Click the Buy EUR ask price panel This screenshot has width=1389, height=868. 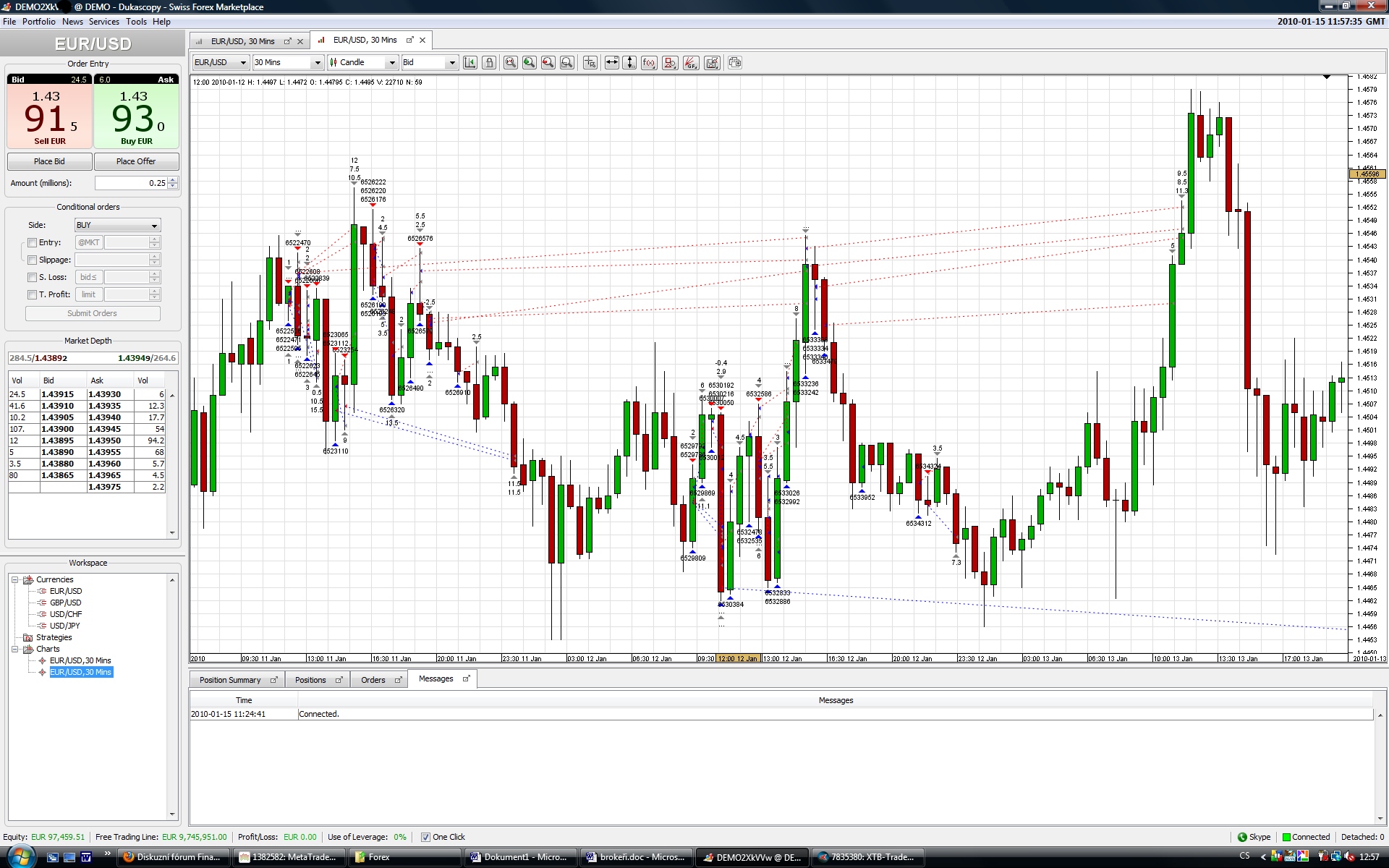(136, 116)
